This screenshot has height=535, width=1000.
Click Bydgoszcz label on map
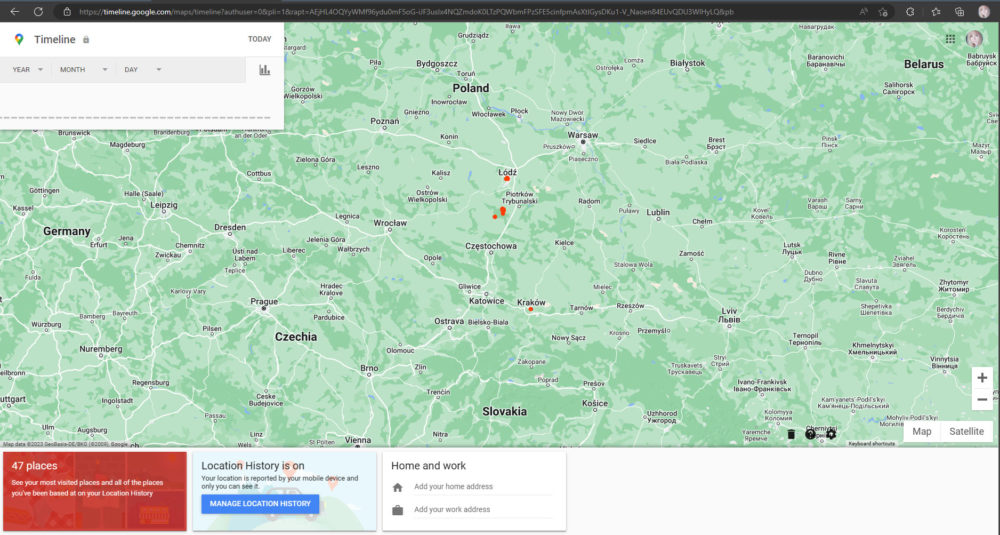(437, 64)
